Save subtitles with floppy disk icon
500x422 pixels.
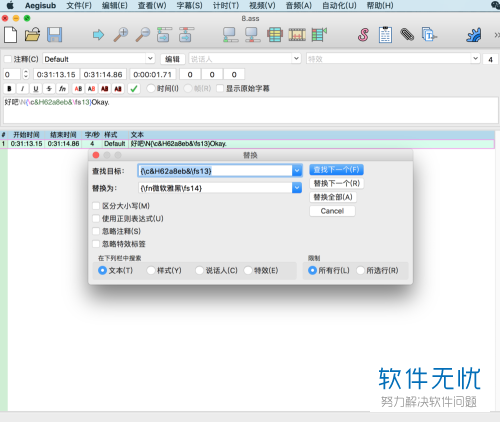(55, 35)
